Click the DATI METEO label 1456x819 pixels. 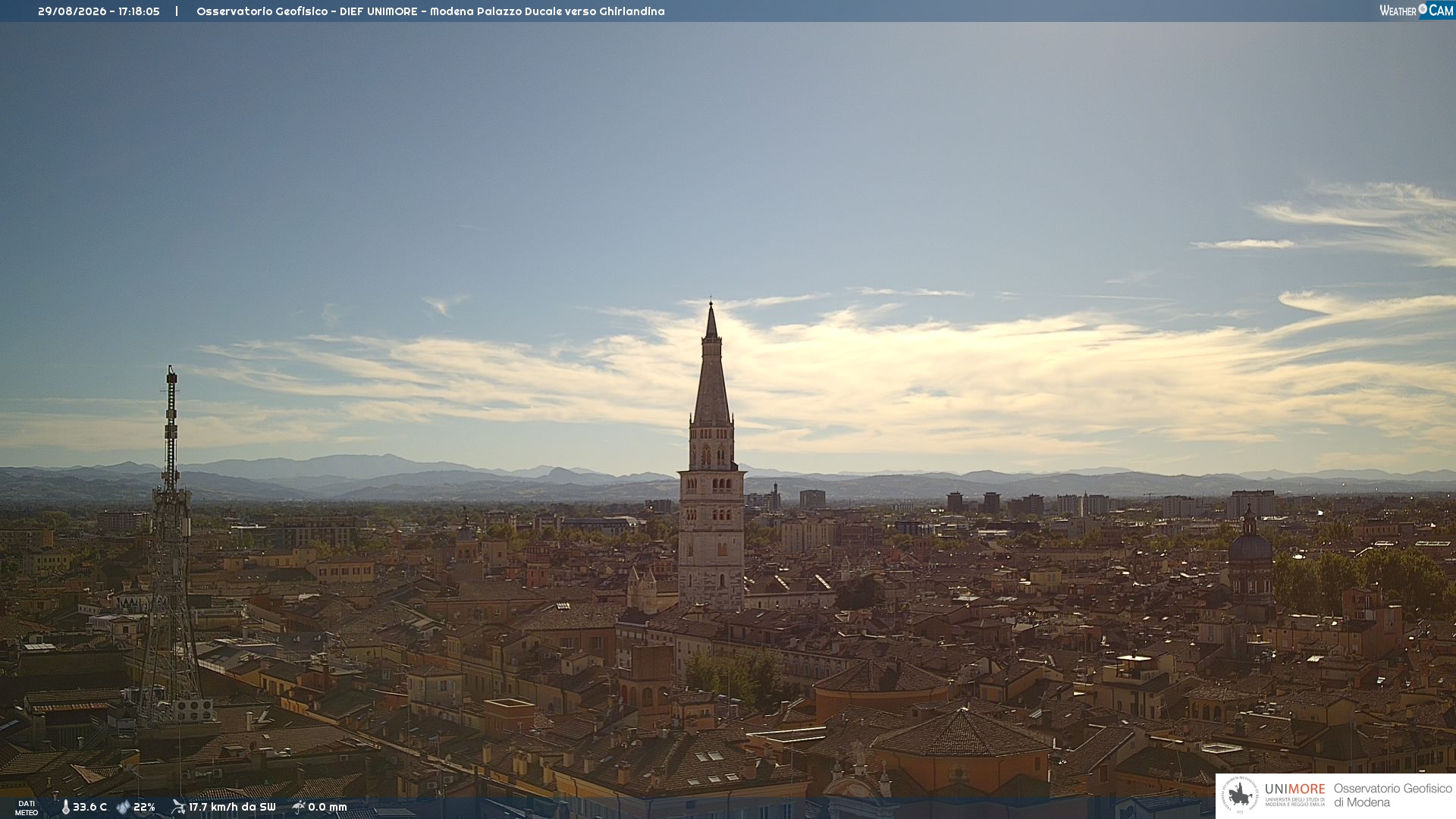point(27,808)
